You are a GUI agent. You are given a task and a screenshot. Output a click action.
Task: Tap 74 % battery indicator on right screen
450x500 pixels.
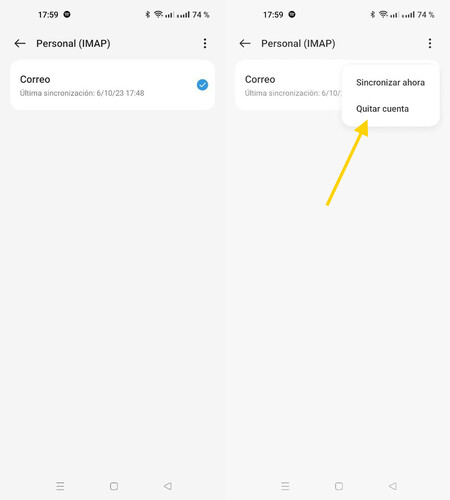coord(426,15)
